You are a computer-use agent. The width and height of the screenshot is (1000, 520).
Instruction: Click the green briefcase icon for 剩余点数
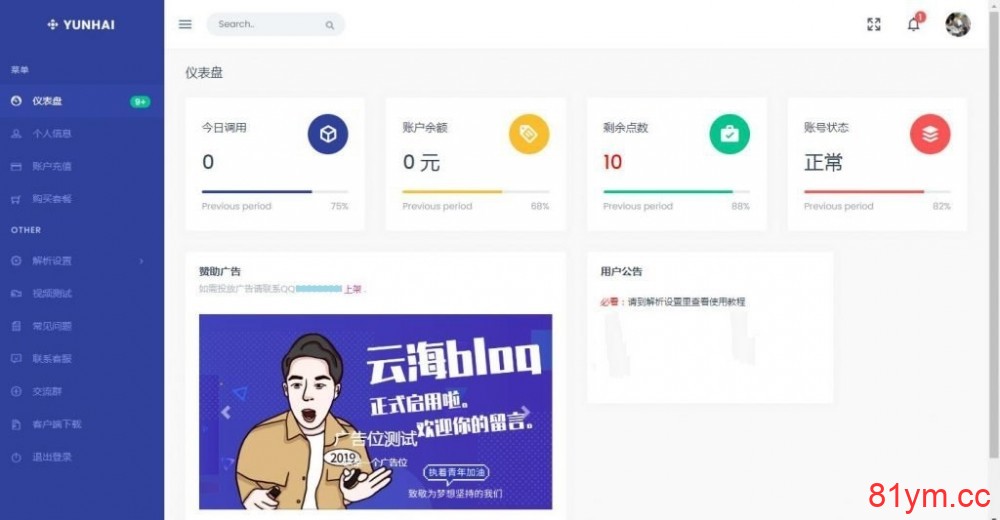(x=730, y=134)
